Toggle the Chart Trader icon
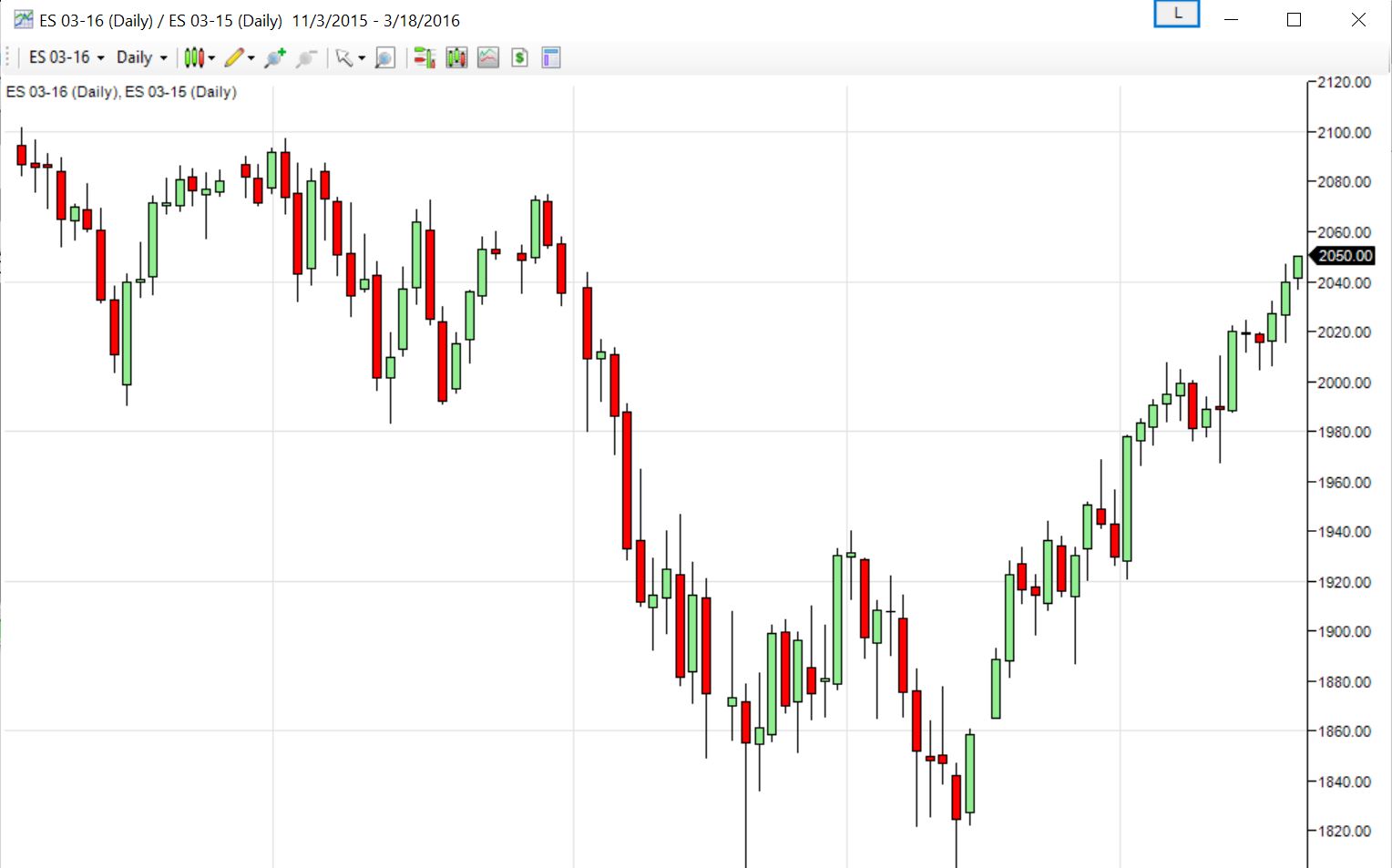Viewport: 1392px width, 868px height. point(425,58)
